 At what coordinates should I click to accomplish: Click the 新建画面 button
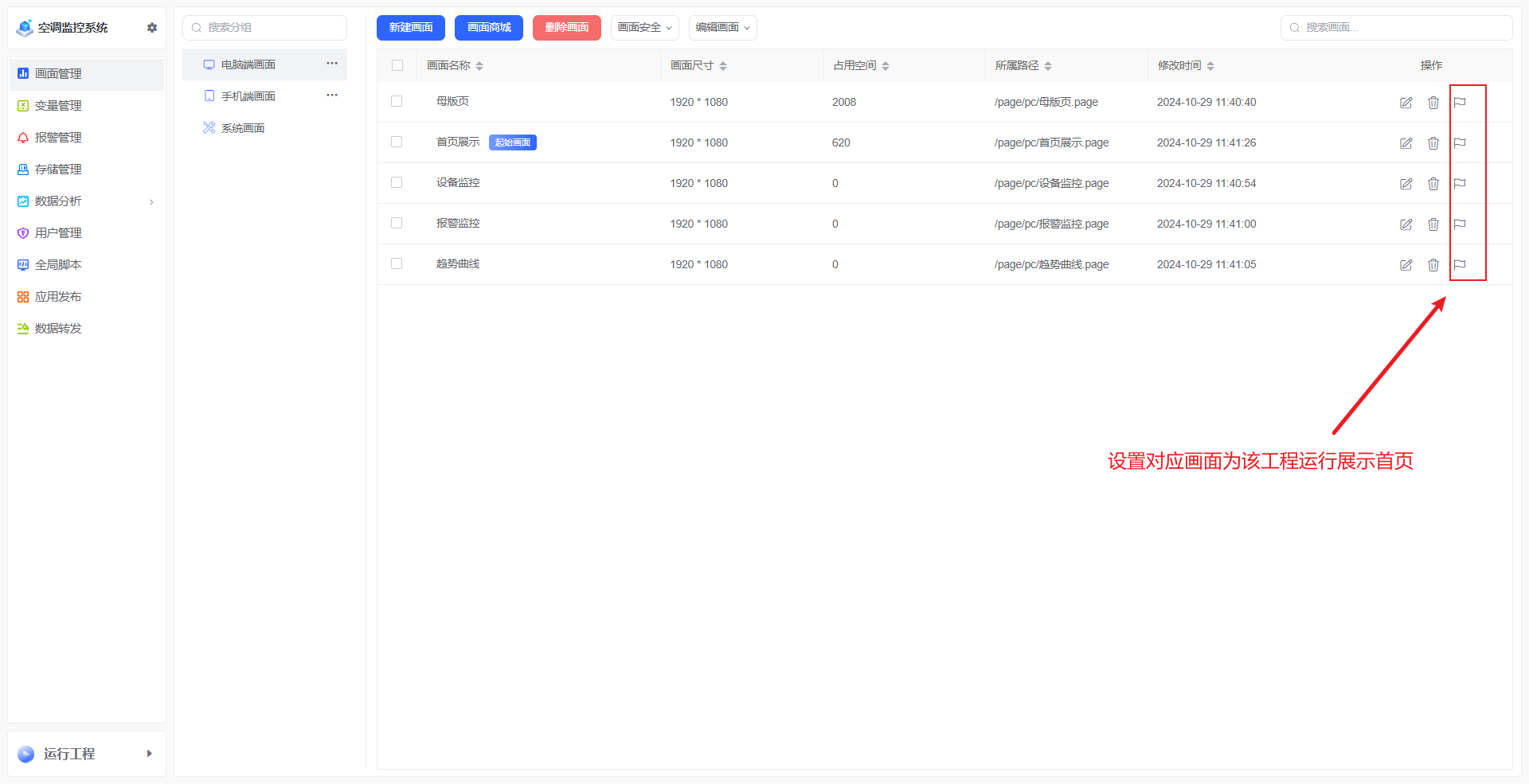[x=410, y=27]
